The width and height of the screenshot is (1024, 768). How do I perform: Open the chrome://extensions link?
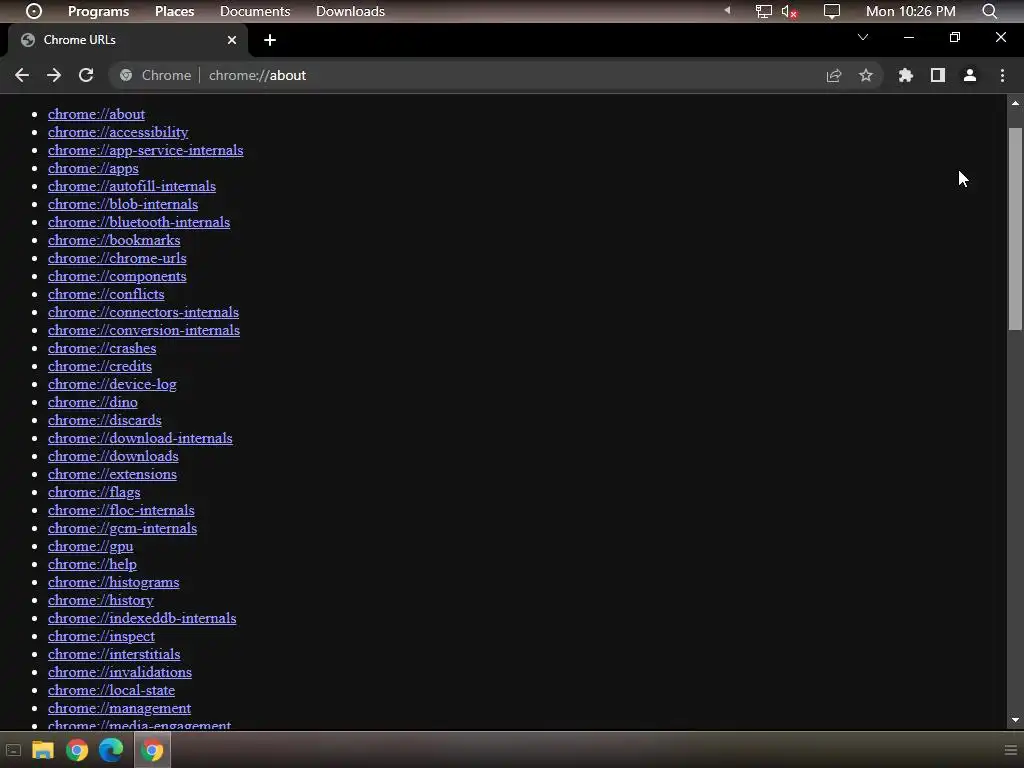(x=112, y=474)
